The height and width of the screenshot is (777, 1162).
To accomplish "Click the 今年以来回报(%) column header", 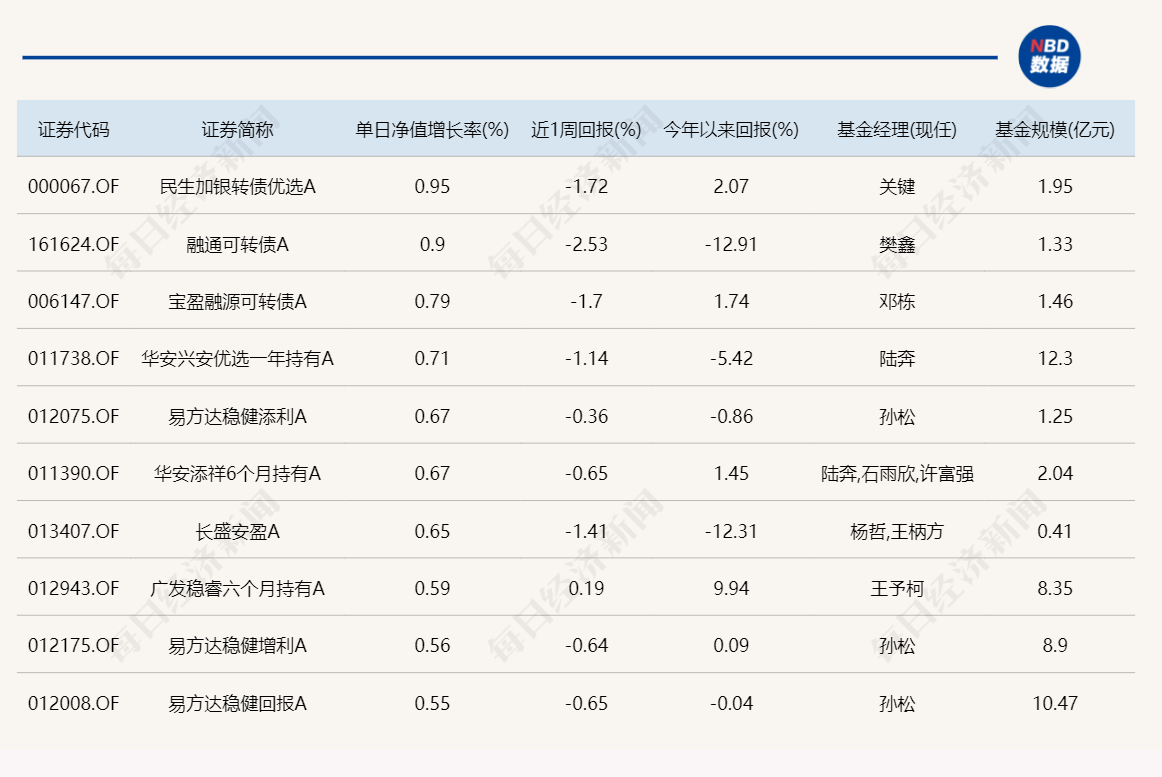I will coord(731,130).
